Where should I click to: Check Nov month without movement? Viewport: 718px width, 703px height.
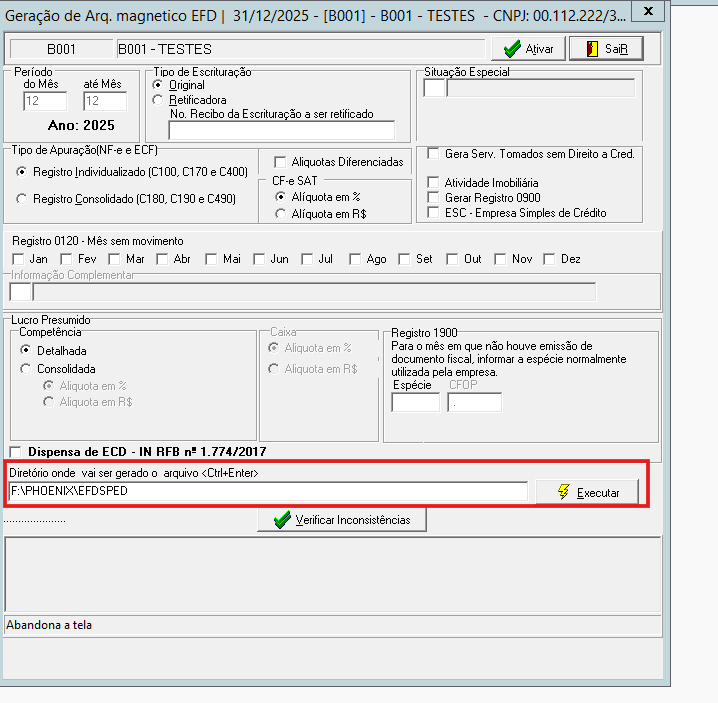[x=500, y=259]
